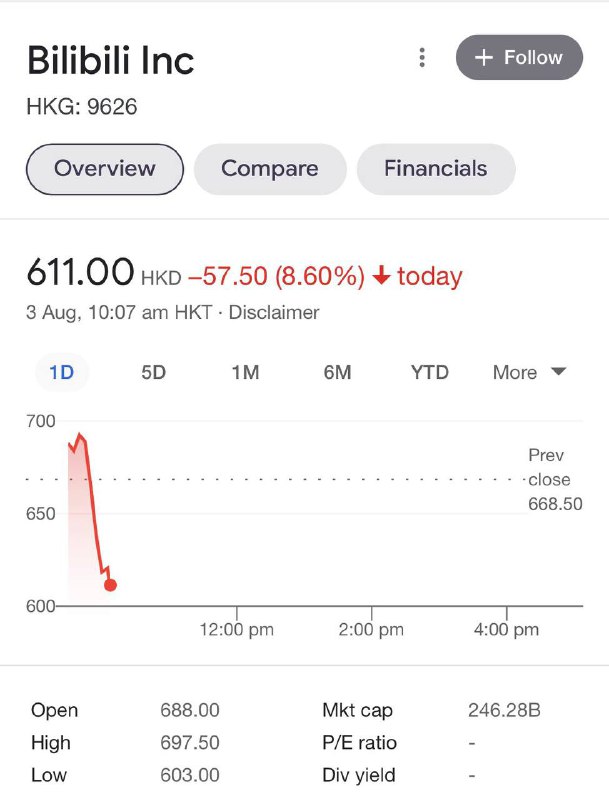The image size is (609, 800).
Task: Select the 5D chart range
Action: pyautogui.click(x=154, y=371)
